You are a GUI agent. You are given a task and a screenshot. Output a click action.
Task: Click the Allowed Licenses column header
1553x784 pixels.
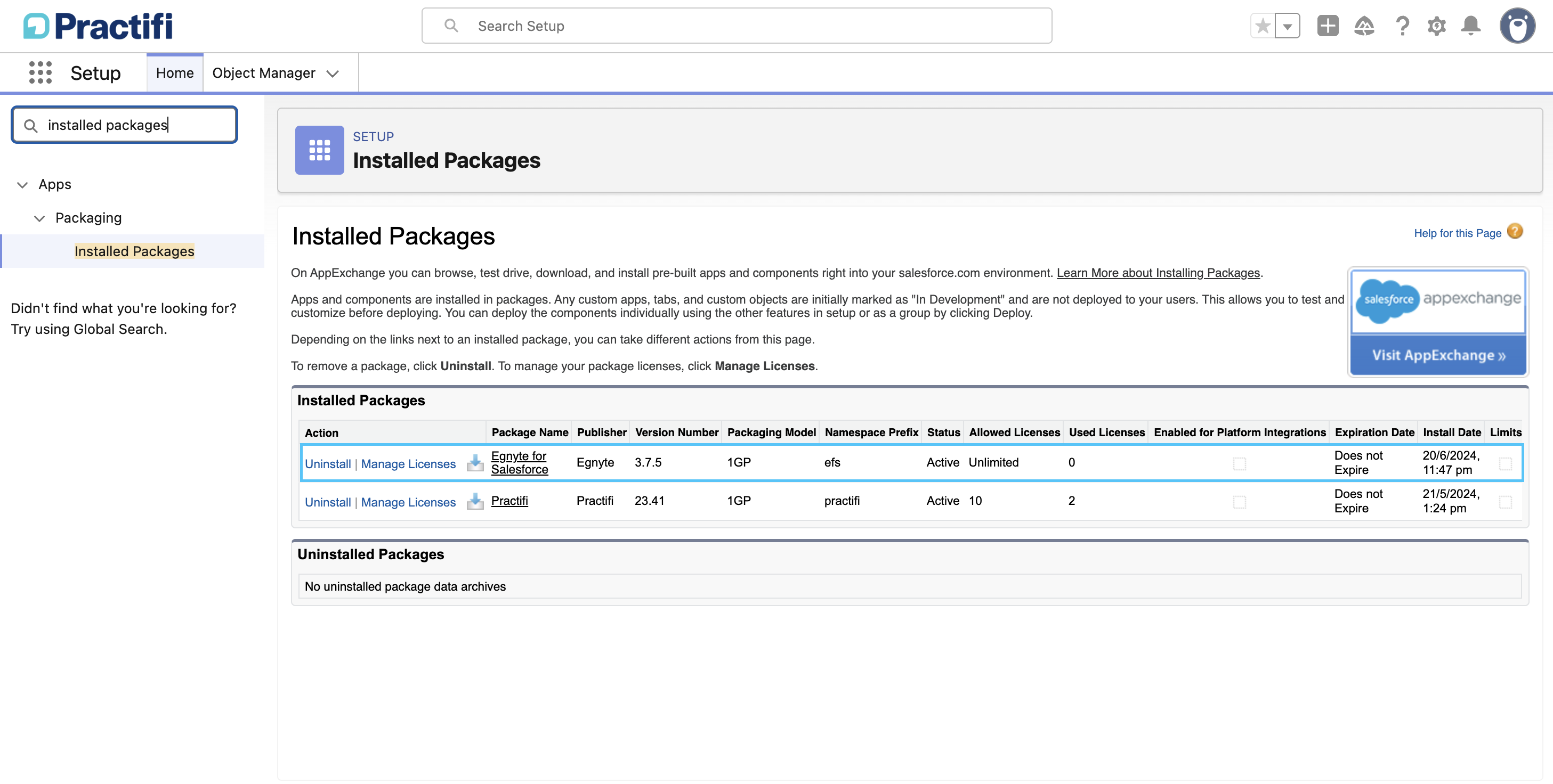[1014, 432]
